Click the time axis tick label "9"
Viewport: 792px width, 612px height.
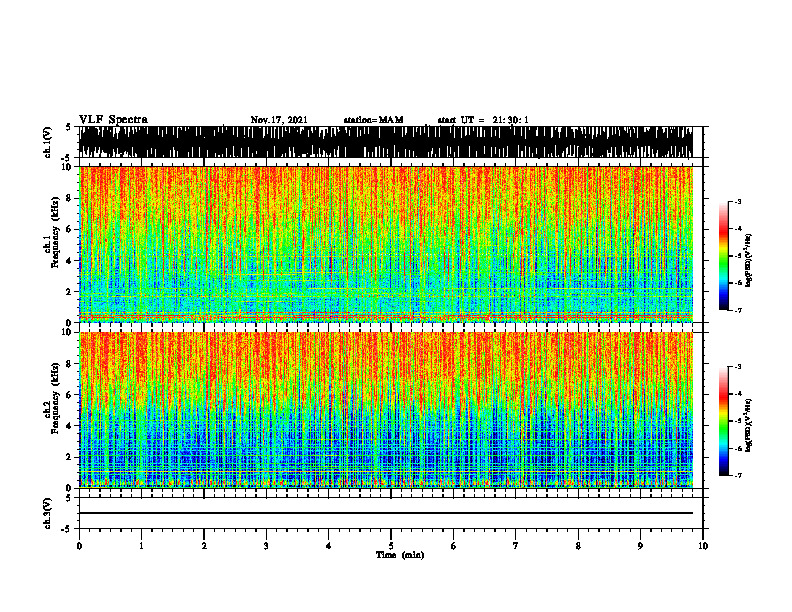click(x=640, y=546)
